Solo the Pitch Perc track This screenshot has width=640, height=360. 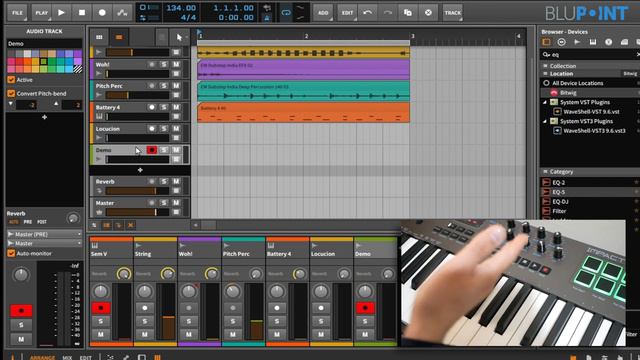tap(164, 86)
